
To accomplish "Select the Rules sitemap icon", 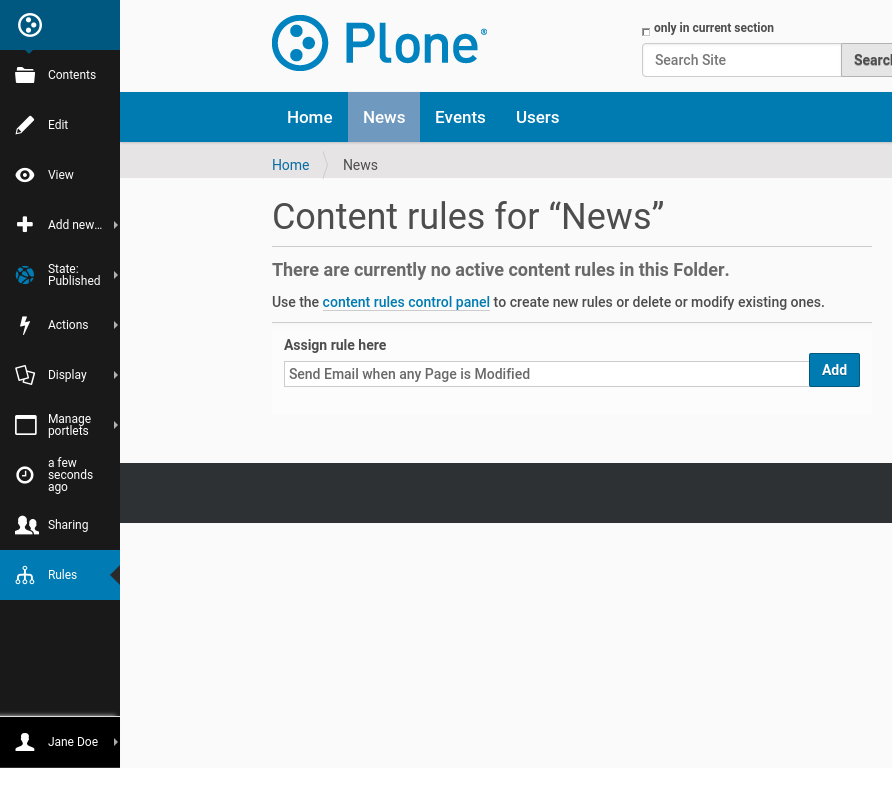I will pos(25,575).
